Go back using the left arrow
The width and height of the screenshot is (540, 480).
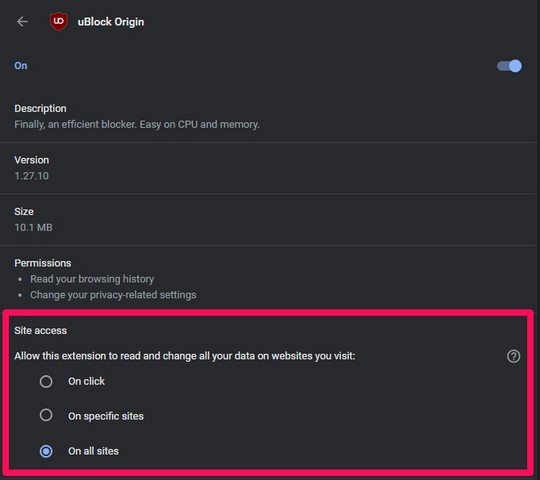(x=22, y=22)
